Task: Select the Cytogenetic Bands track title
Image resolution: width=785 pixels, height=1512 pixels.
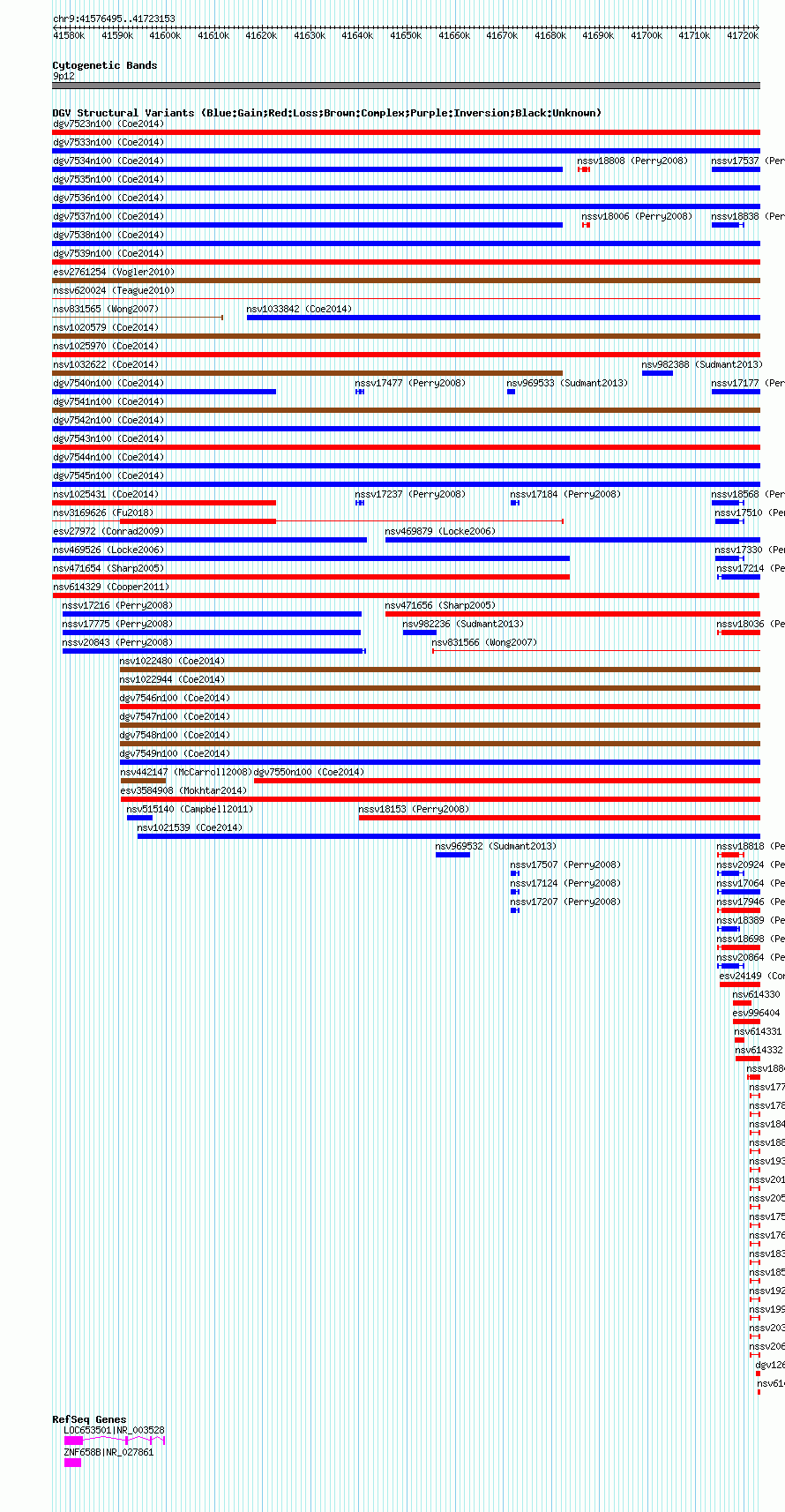Action: click(105, 65)
